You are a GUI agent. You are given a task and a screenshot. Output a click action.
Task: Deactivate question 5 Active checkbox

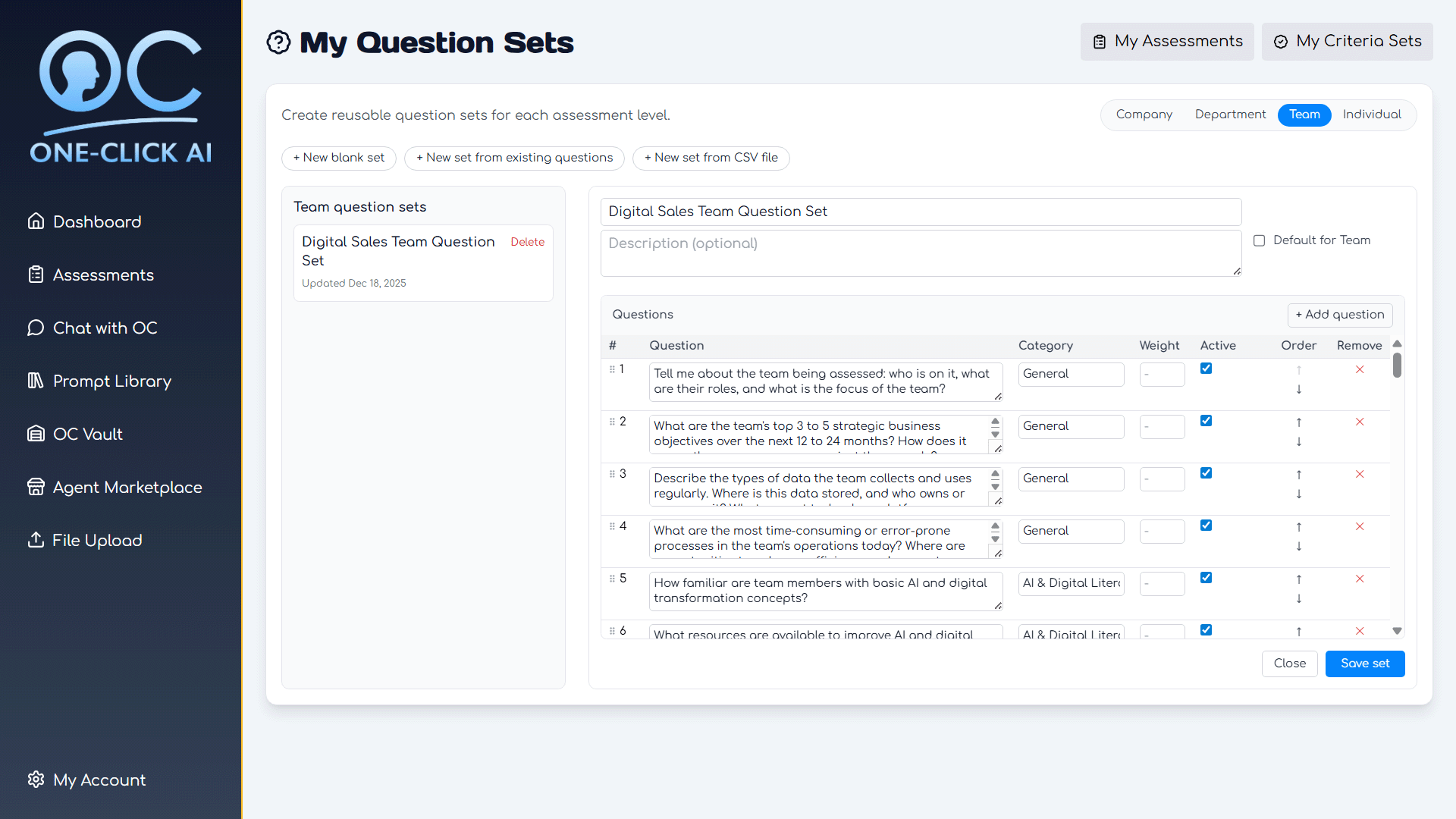tap(1206, 578)
